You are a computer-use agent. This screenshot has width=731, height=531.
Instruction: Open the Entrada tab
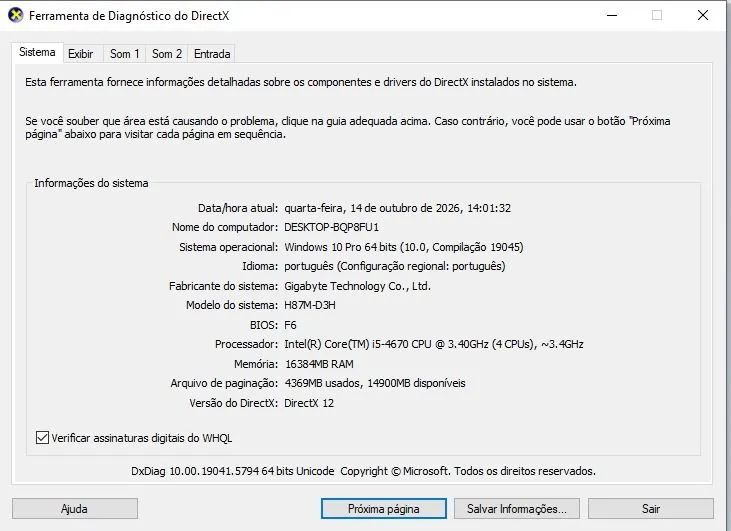pos(212,54)
